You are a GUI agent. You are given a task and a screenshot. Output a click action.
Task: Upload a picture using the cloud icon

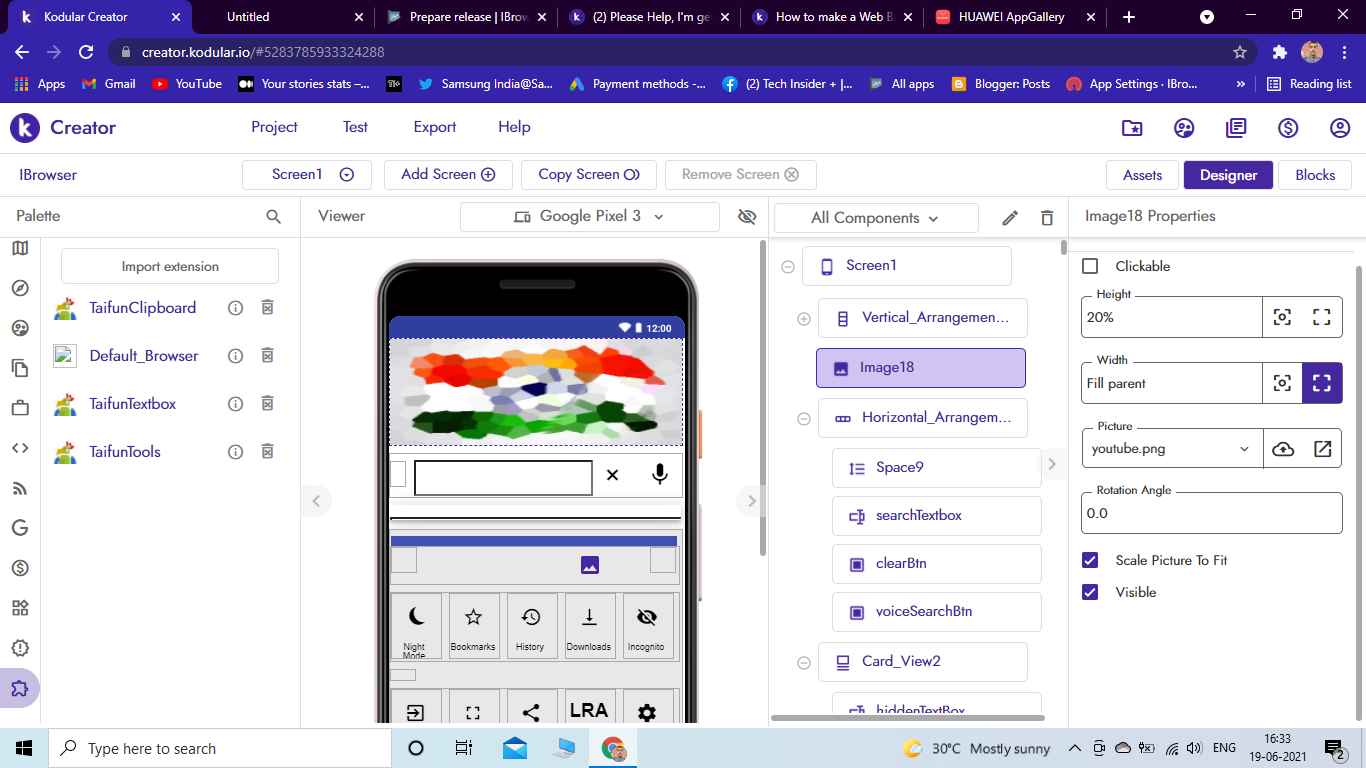click(1283, 449)
